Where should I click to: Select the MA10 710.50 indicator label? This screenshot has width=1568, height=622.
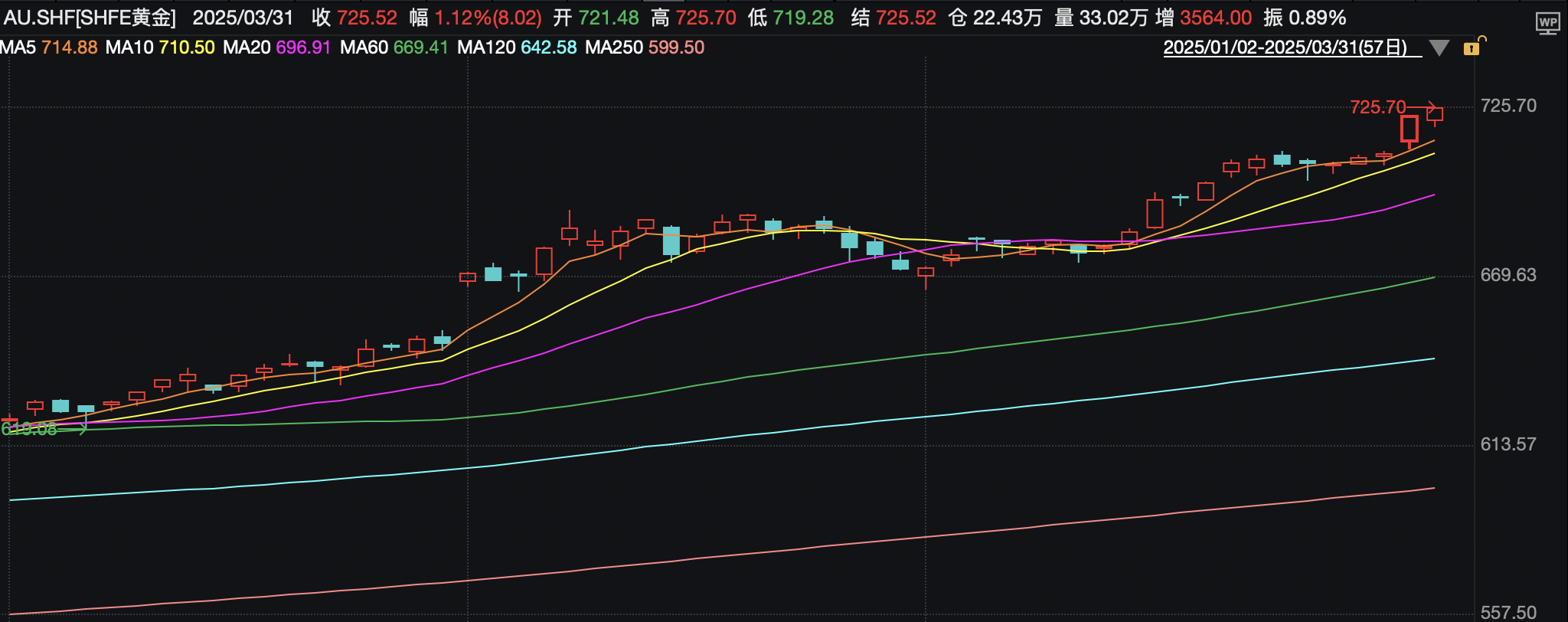160,47
